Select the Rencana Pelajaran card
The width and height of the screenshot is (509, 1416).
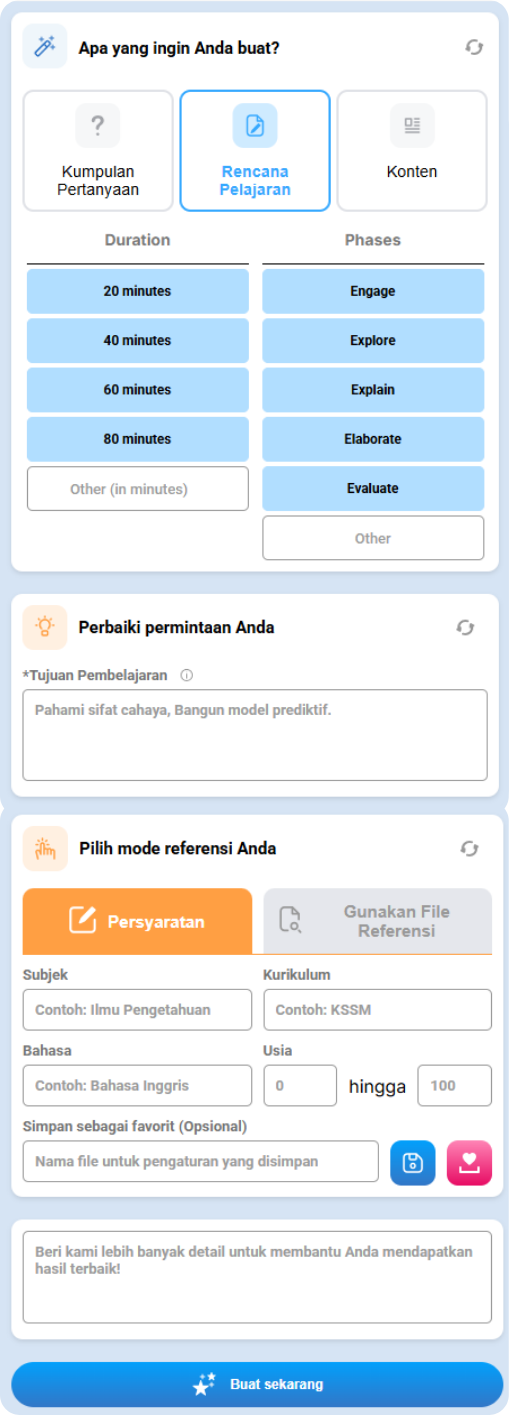[255, 151]
